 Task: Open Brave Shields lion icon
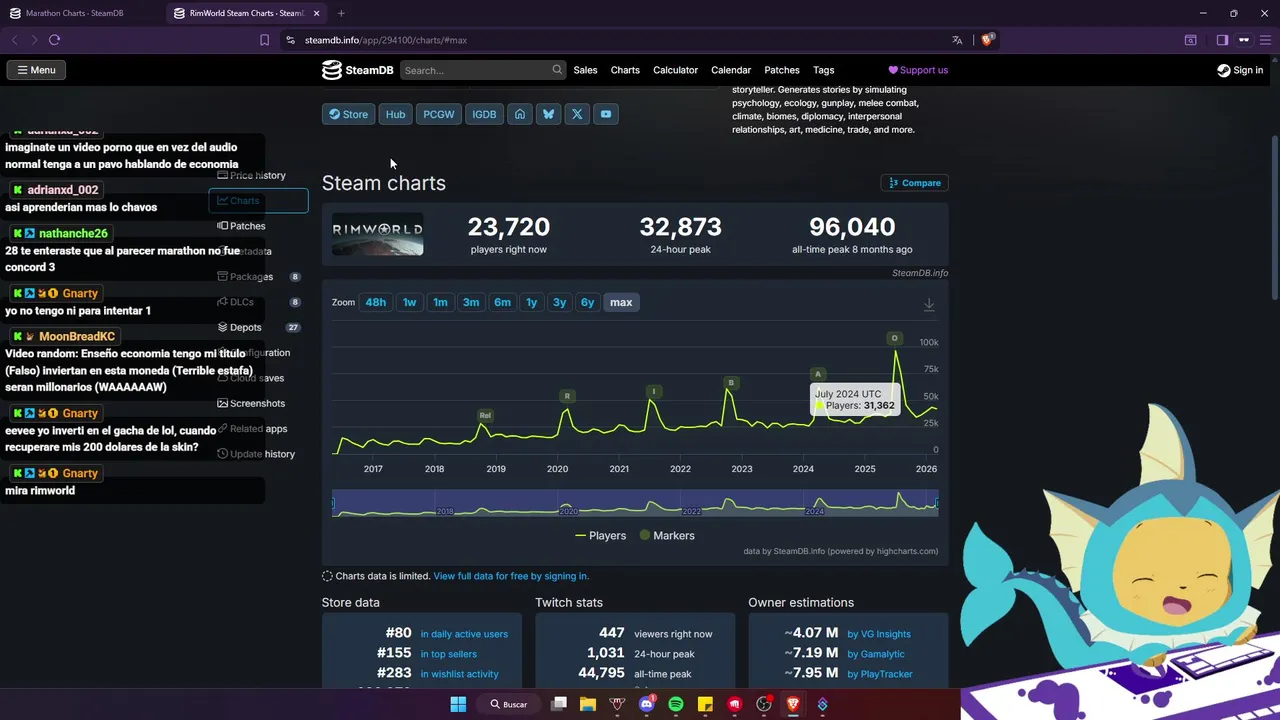click(x=987, y=40)
